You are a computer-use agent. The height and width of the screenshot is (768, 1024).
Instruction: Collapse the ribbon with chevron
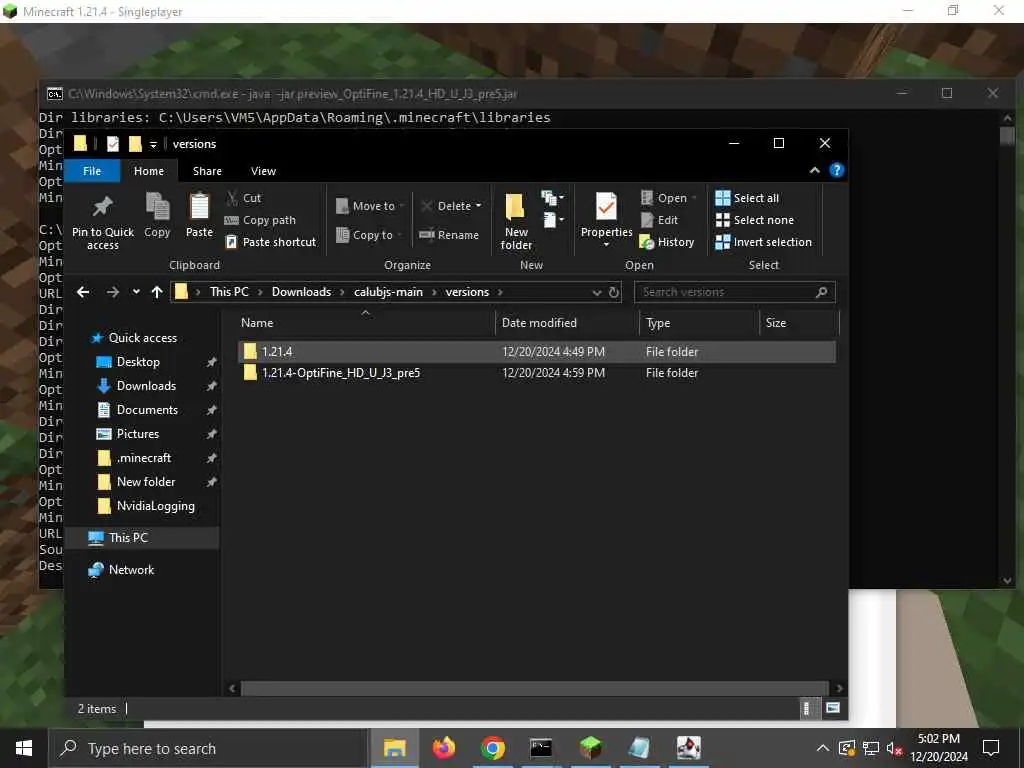814,170
